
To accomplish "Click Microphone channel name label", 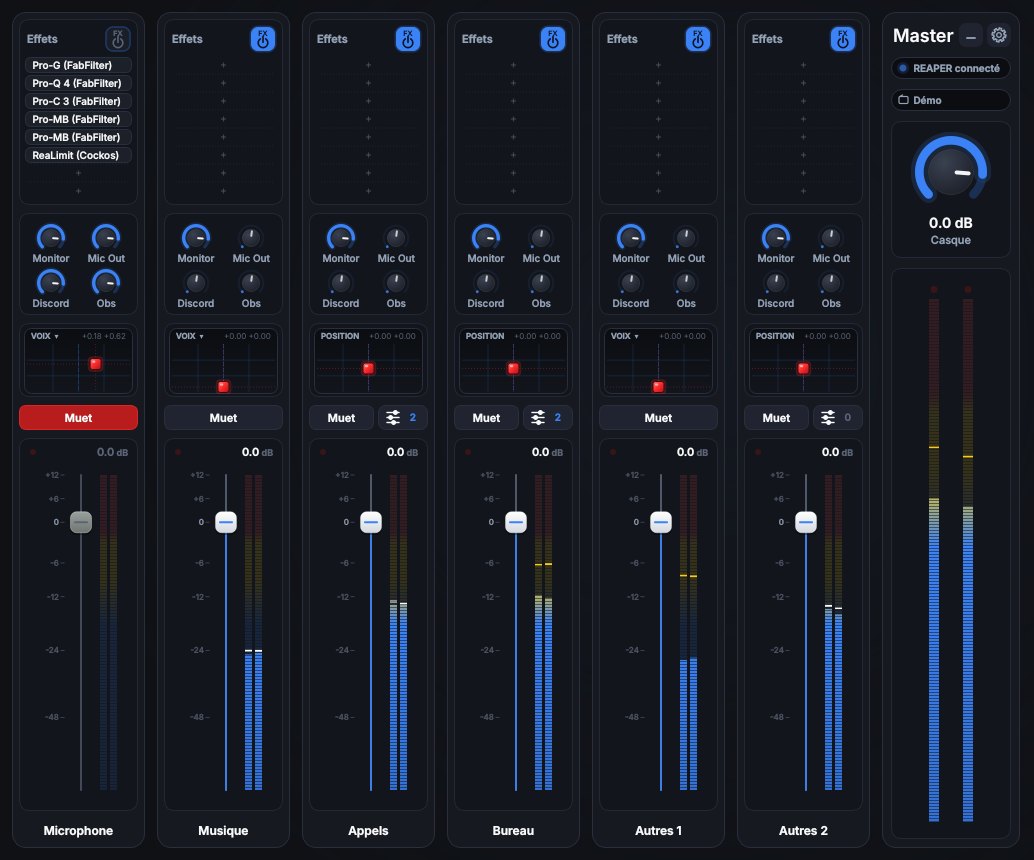I will tap(78, 830).
